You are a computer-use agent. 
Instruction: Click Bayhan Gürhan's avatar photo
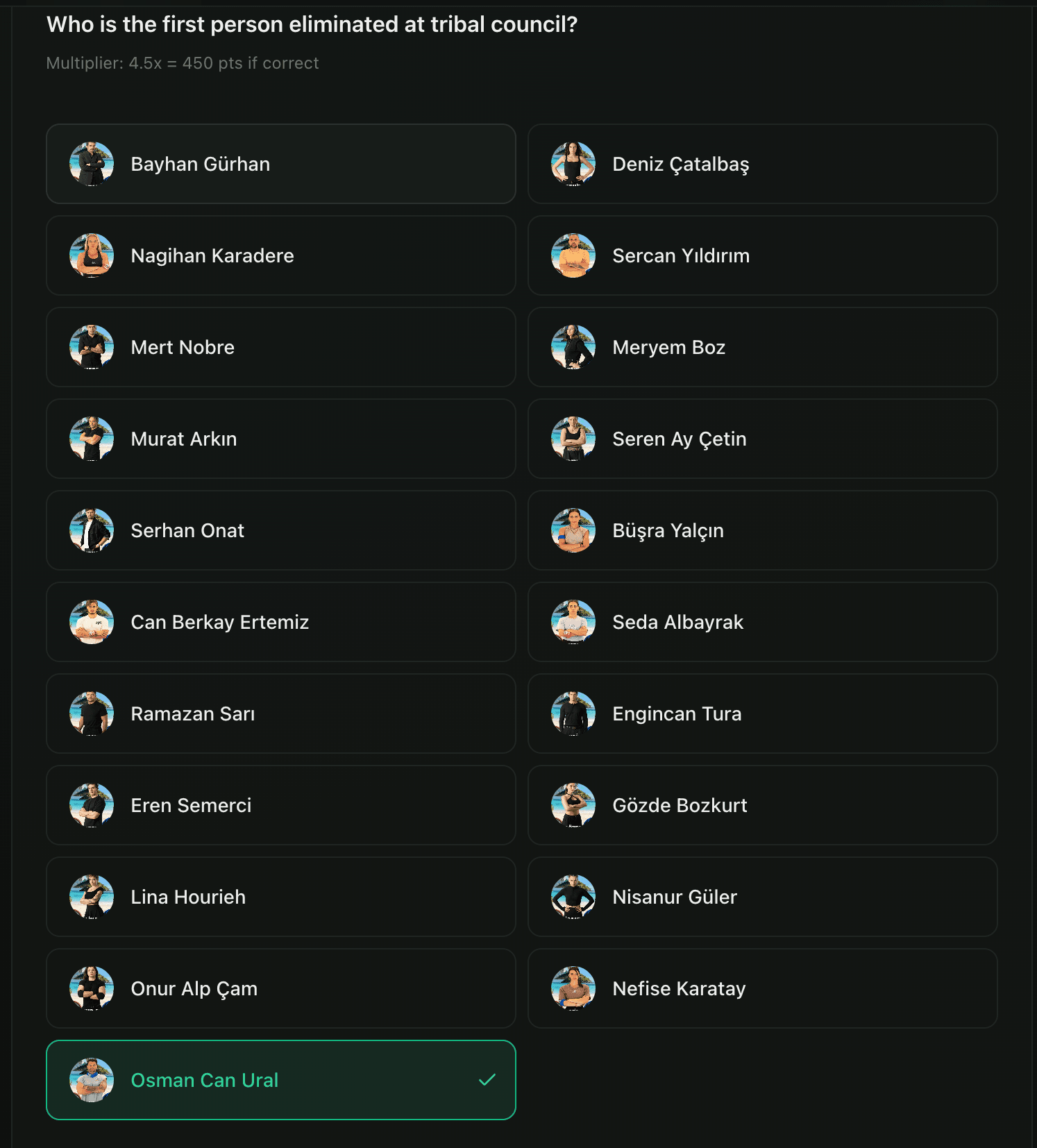click(92, 164)
